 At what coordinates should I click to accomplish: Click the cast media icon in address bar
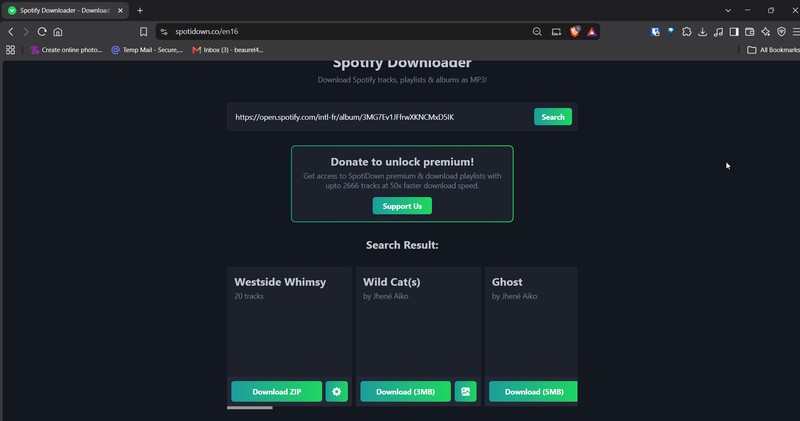click(x=556, y=32)
